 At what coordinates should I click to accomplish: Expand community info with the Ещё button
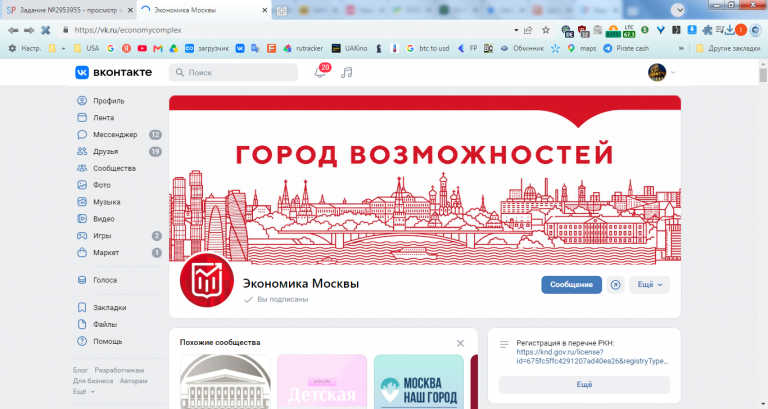click(x=584, y=385)
